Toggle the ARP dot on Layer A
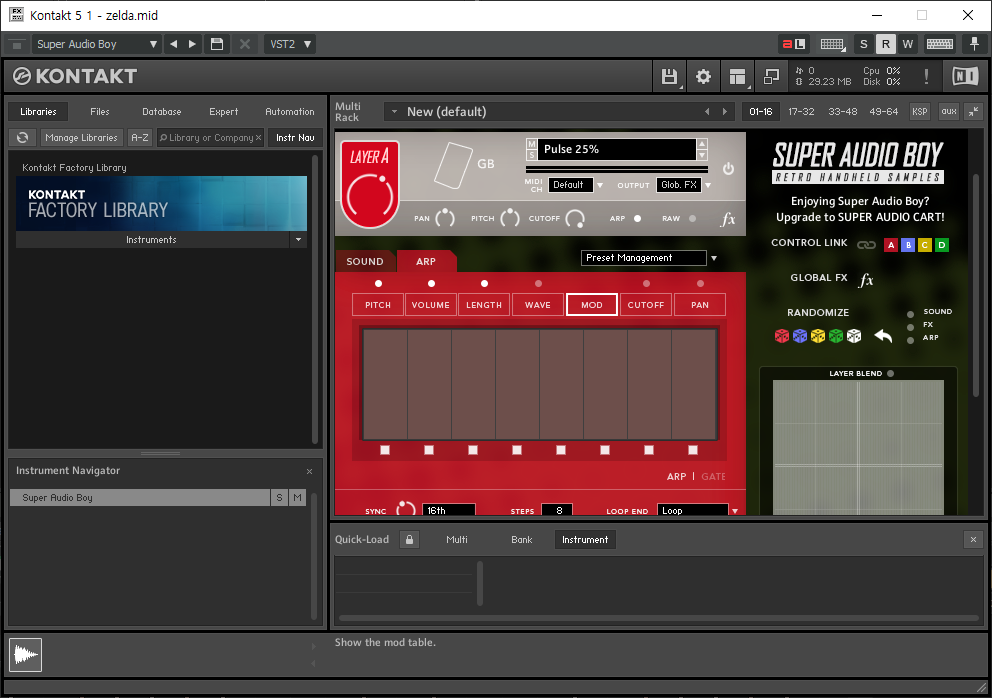 [x=637, y=219]
